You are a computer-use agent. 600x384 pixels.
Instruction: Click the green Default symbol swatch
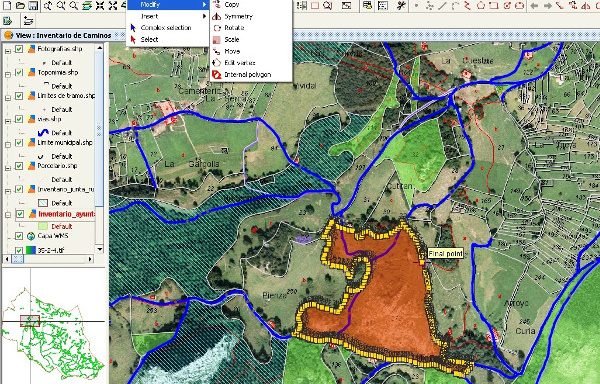tap(42, 226)
